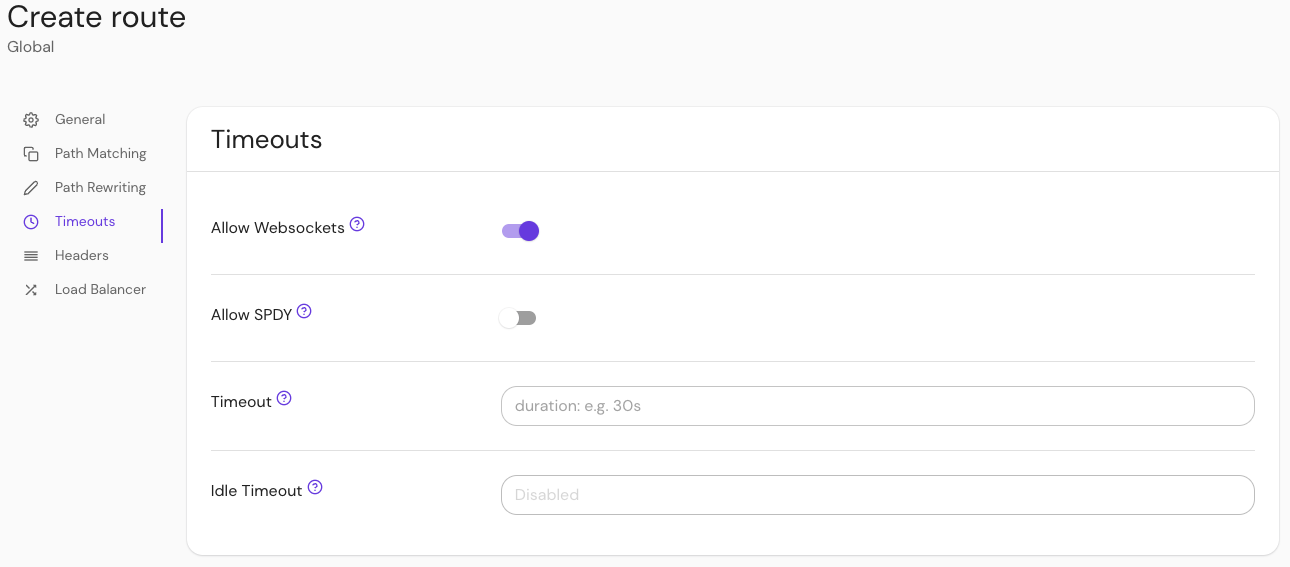Click the Path Matching copy icon
This screenshot has height=567, width=1290.
[31, 154]
